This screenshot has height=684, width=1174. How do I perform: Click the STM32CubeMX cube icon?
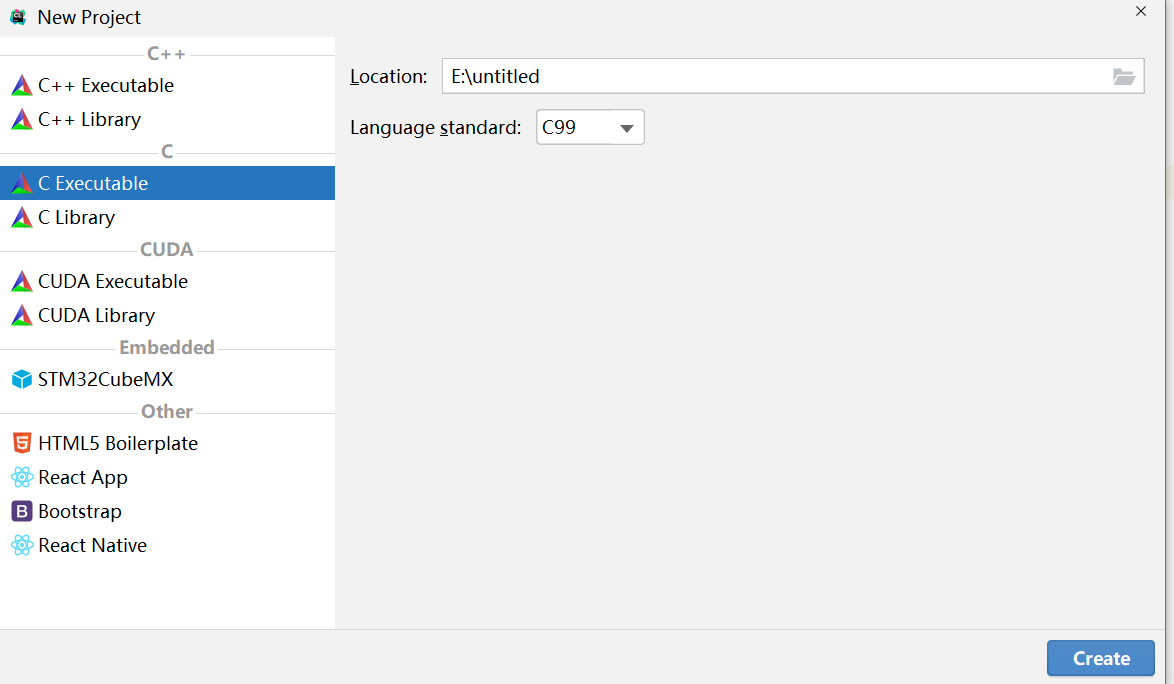click(x=21, y=380)
